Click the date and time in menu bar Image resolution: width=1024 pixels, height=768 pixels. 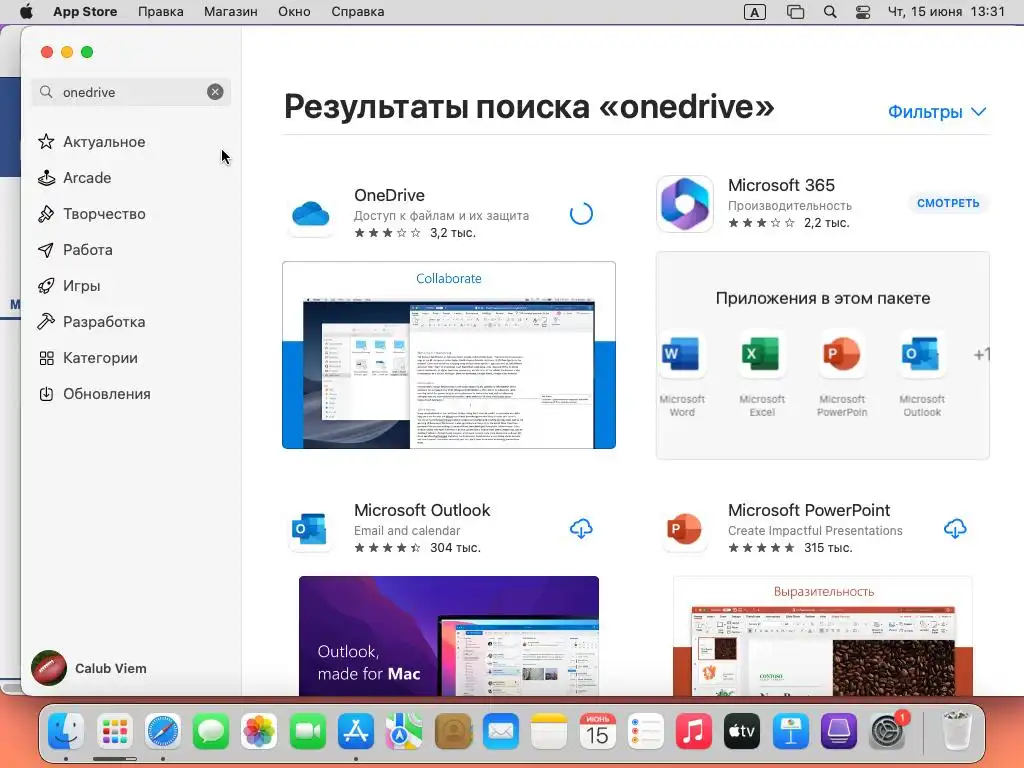(946, 12)
